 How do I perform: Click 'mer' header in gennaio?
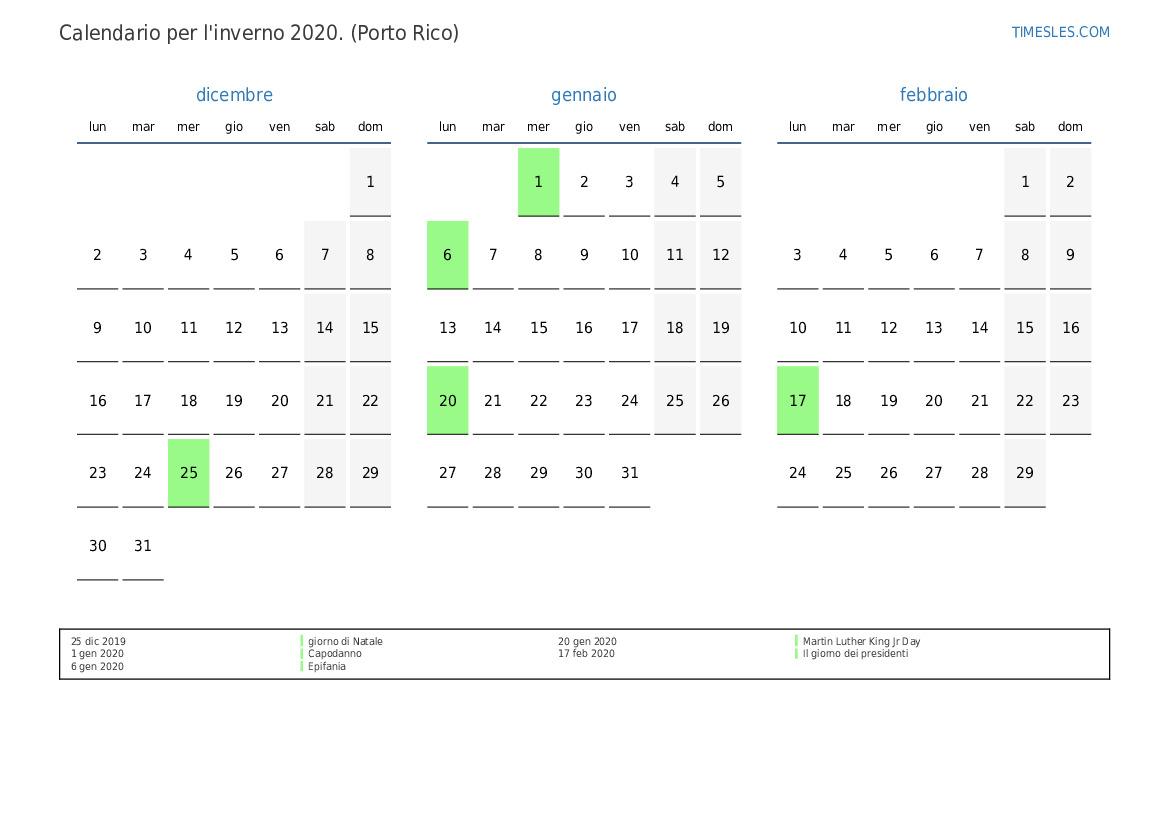[x=538, y=127]
